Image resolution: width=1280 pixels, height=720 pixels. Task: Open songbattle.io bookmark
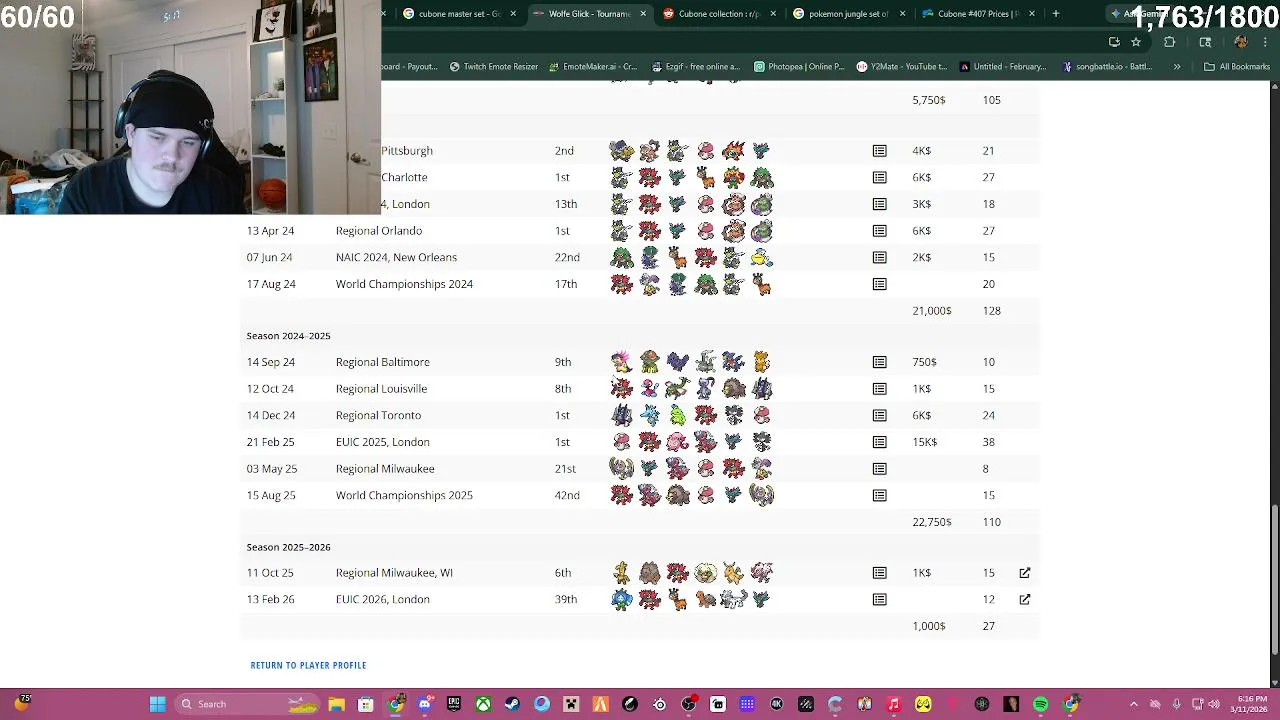pyautogui.click(x=1107, y=67)
